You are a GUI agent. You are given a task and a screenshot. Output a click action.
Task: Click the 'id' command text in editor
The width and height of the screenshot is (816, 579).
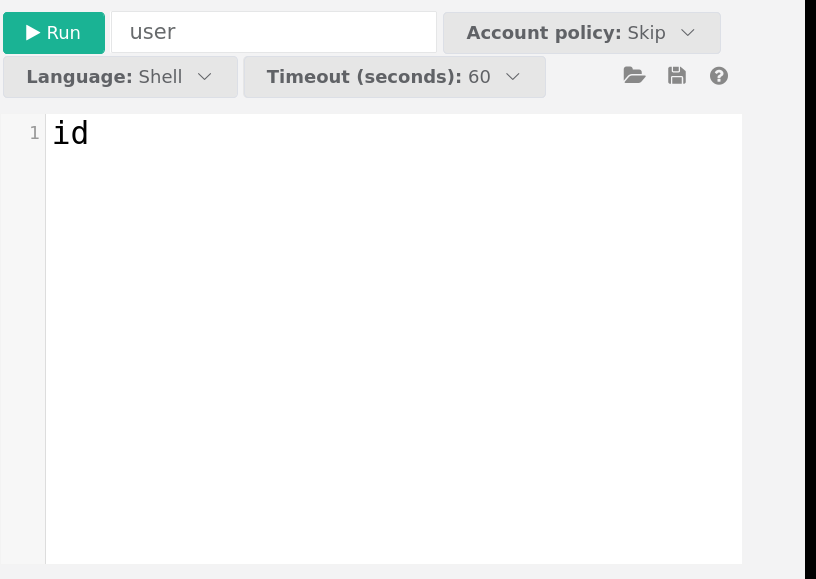(70, 133)
